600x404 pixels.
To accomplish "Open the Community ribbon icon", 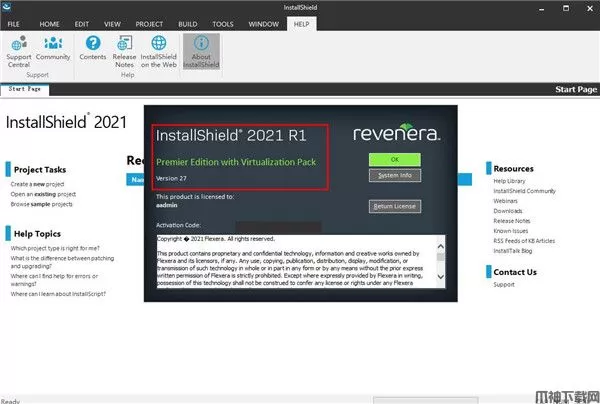I will [x=53, y=48].
